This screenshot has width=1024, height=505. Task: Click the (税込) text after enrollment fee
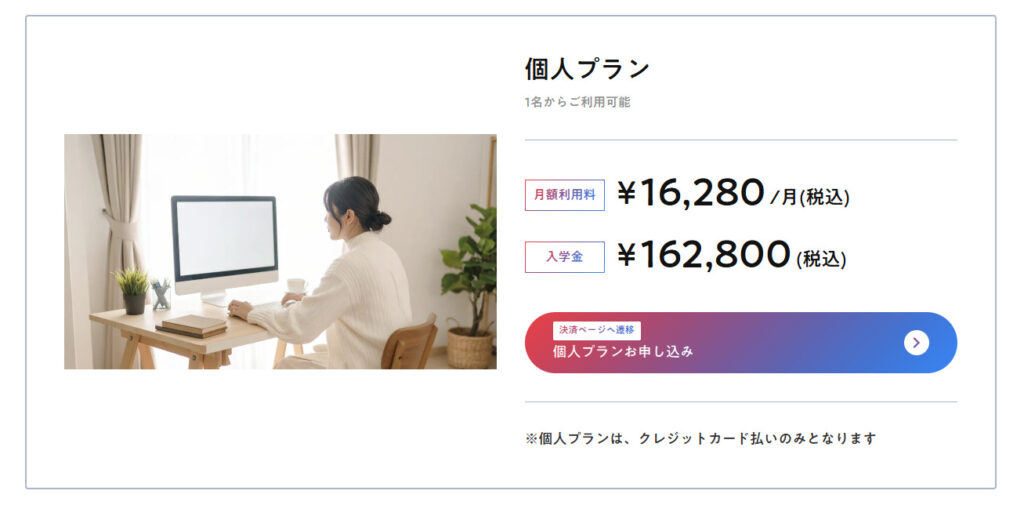pyautogui.click(x=821, y=259)
